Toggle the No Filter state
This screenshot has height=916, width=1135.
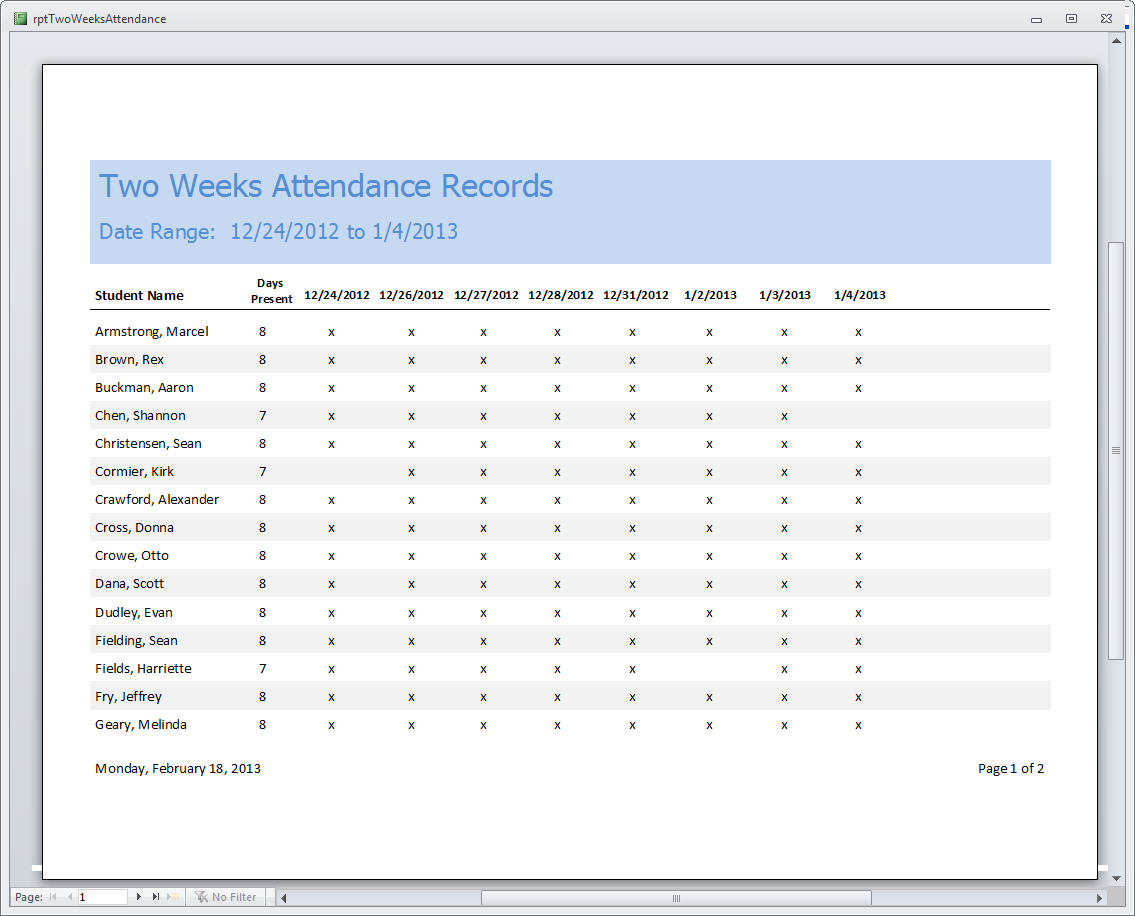232,896
